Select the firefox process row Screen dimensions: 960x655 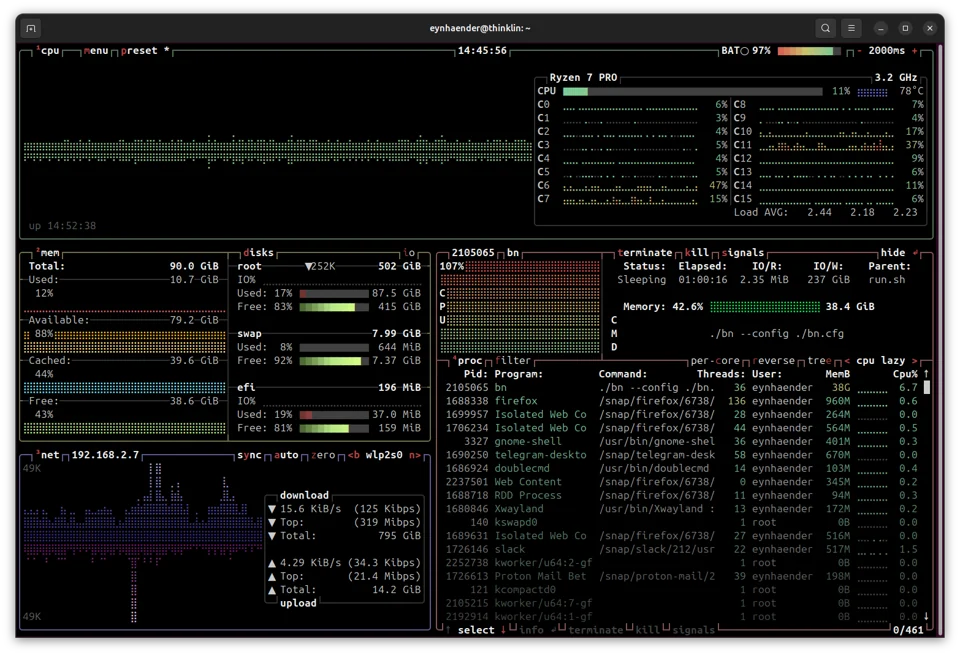[x=681, y=401]
